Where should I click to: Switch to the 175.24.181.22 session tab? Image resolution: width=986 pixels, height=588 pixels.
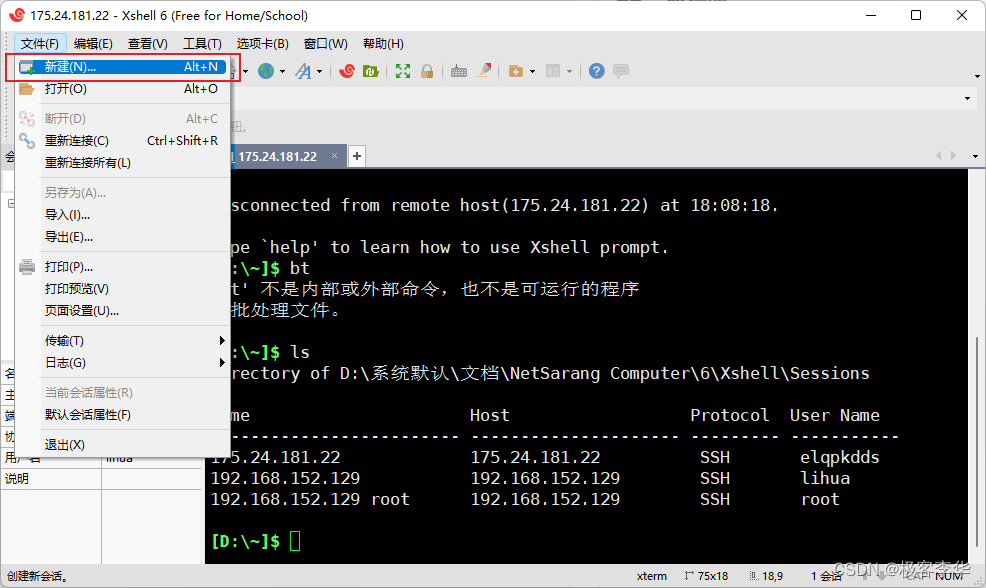click(277, 157)
